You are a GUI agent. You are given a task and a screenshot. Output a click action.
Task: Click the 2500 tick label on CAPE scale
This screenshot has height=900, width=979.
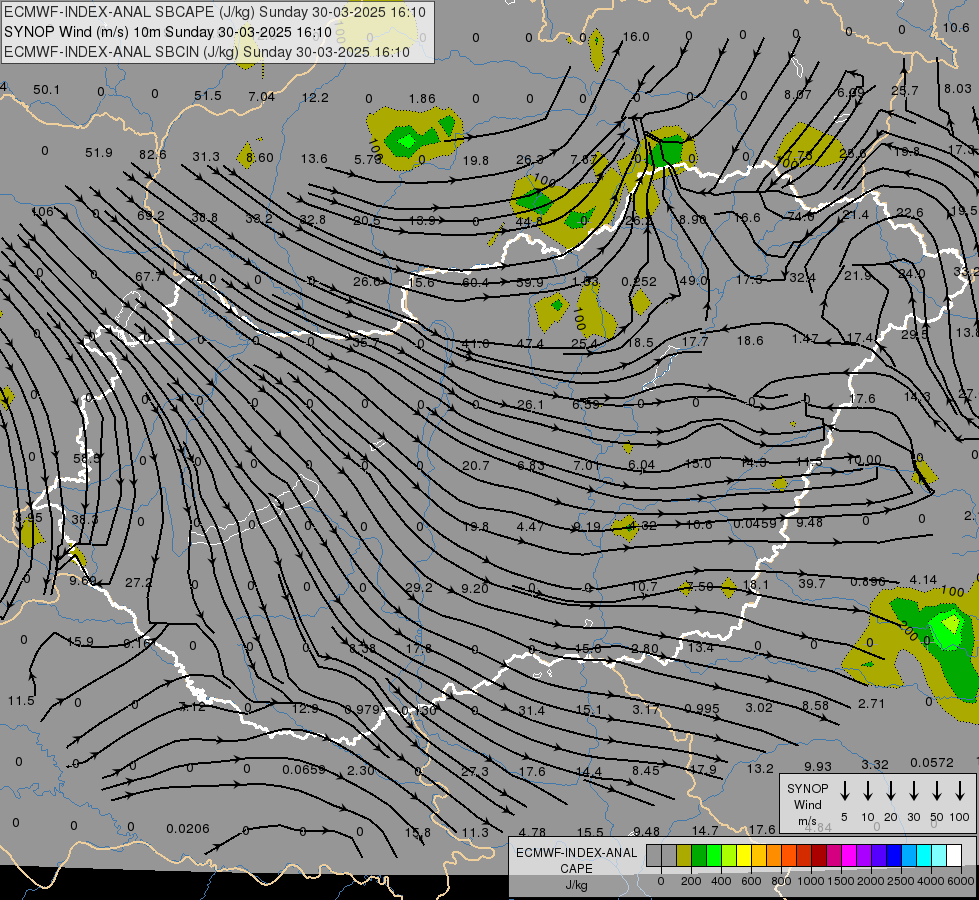tap(900, 881)
